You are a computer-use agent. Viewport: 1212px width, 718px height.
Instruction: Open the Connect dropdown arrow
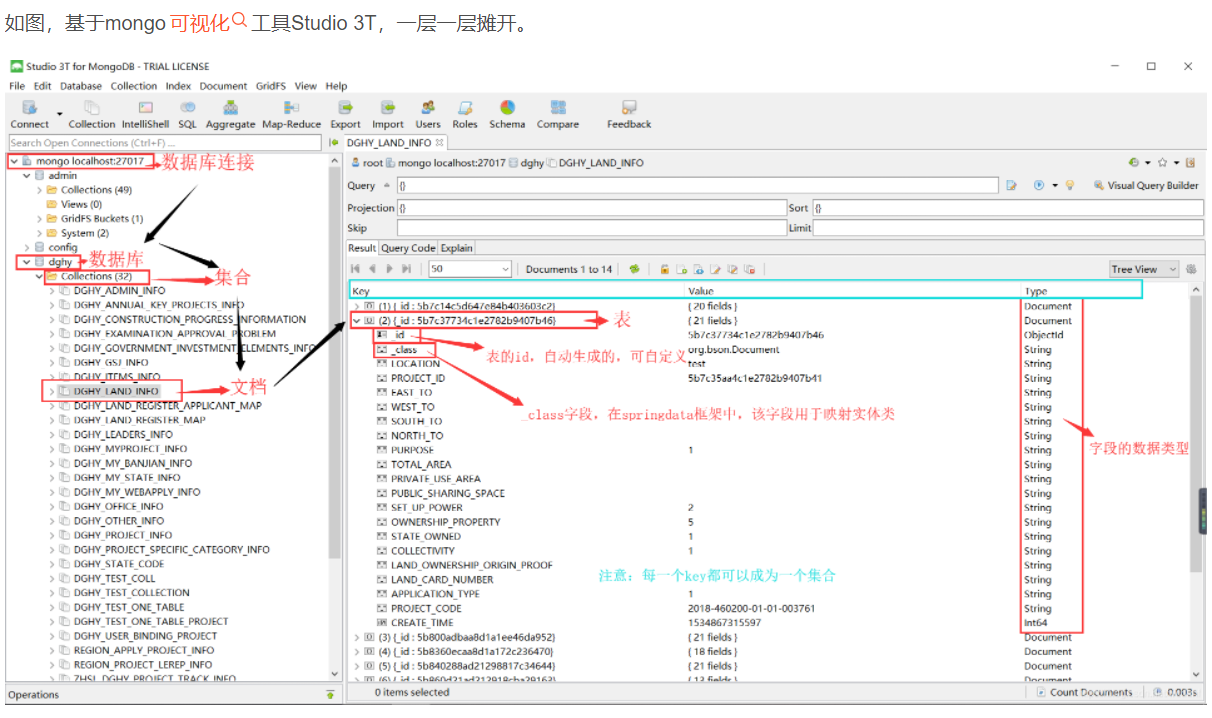pyautogui.click(x=59, y=113)
